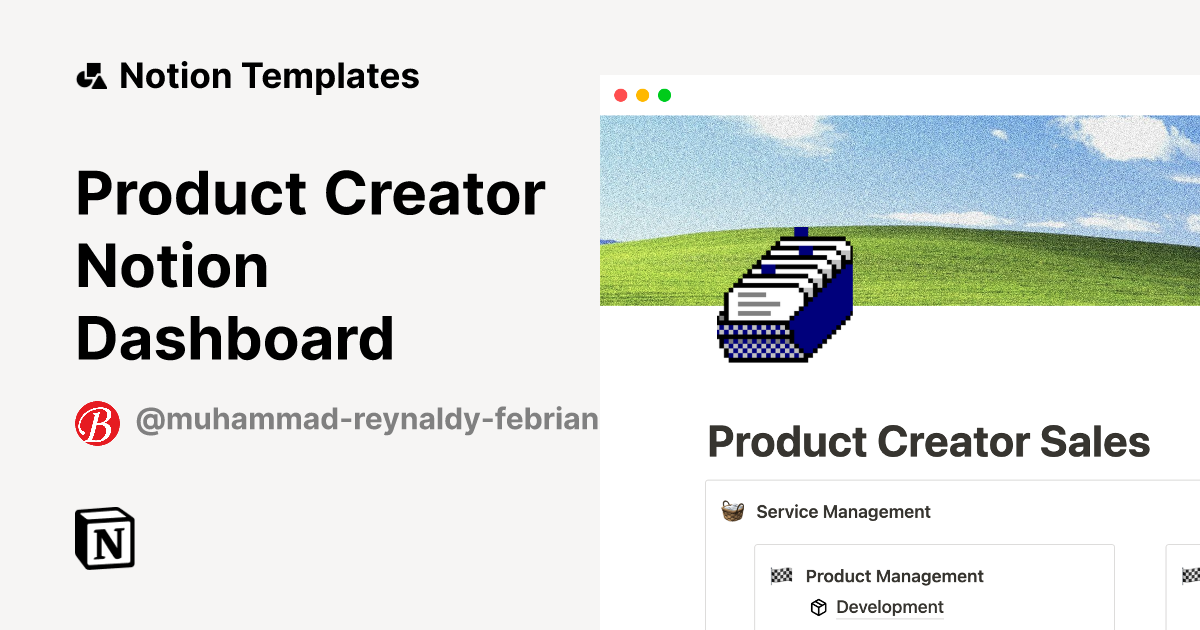The image size is (1200, 630).
Task: Click the checkered flag on the right-edge card
Action: 1191,577
